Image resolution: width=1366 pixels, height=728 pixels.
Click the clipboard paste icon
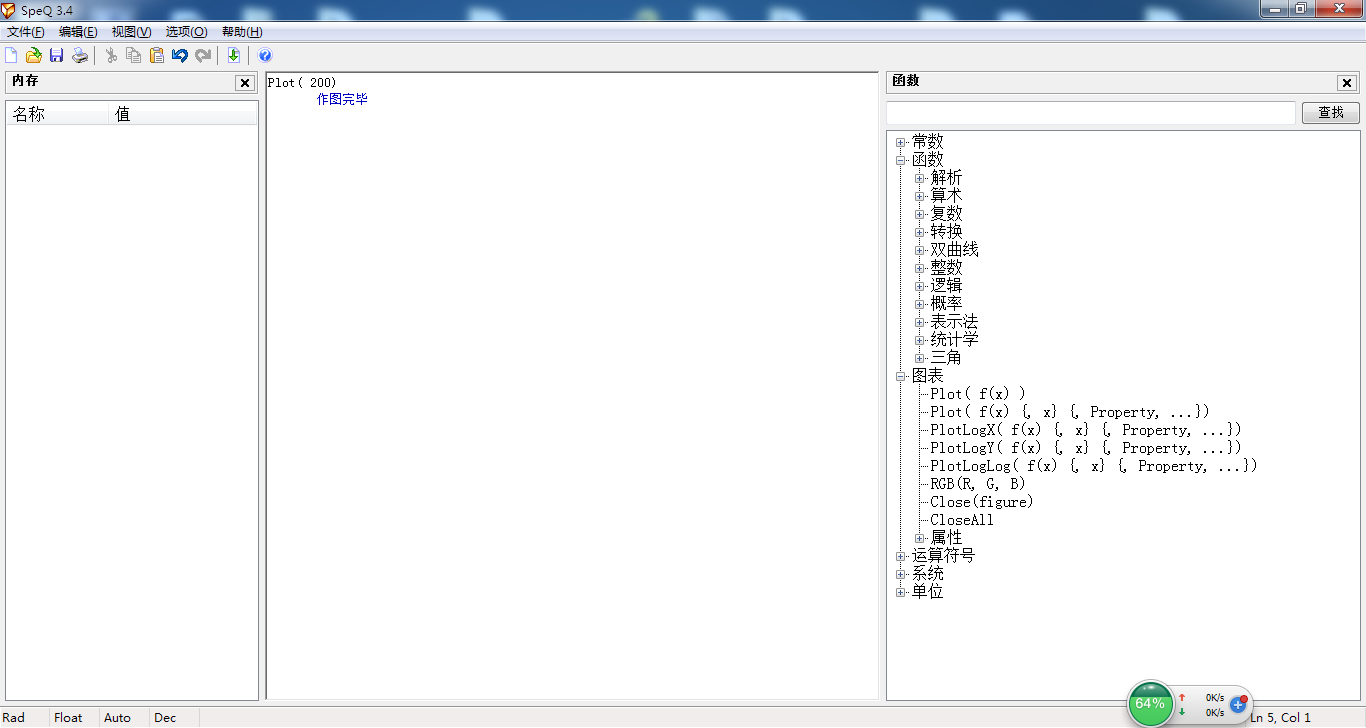pos(157,56)
